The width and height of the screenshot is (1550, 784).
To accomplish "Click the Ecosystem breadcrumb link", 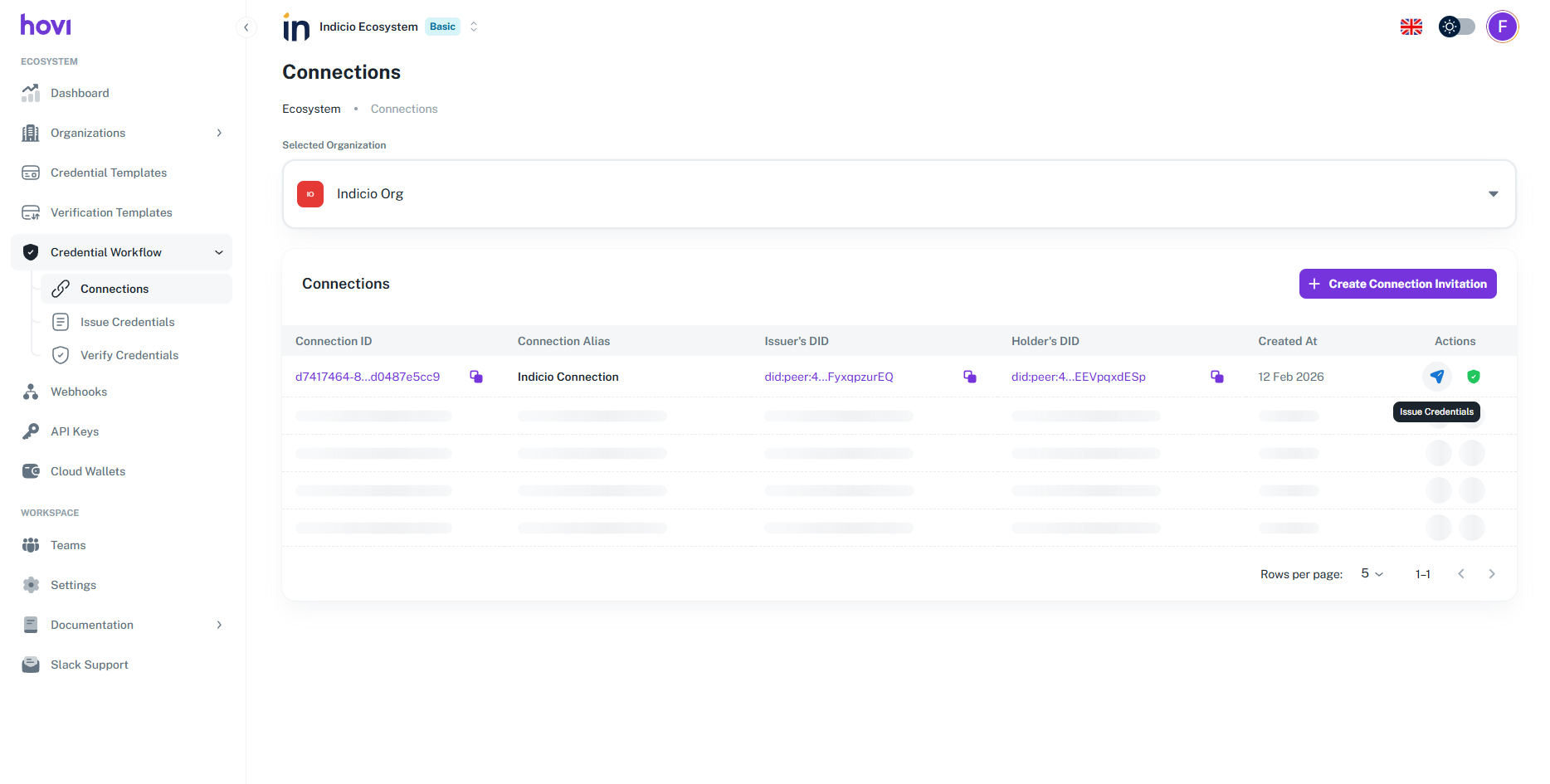I will click(x=311, y=109).
